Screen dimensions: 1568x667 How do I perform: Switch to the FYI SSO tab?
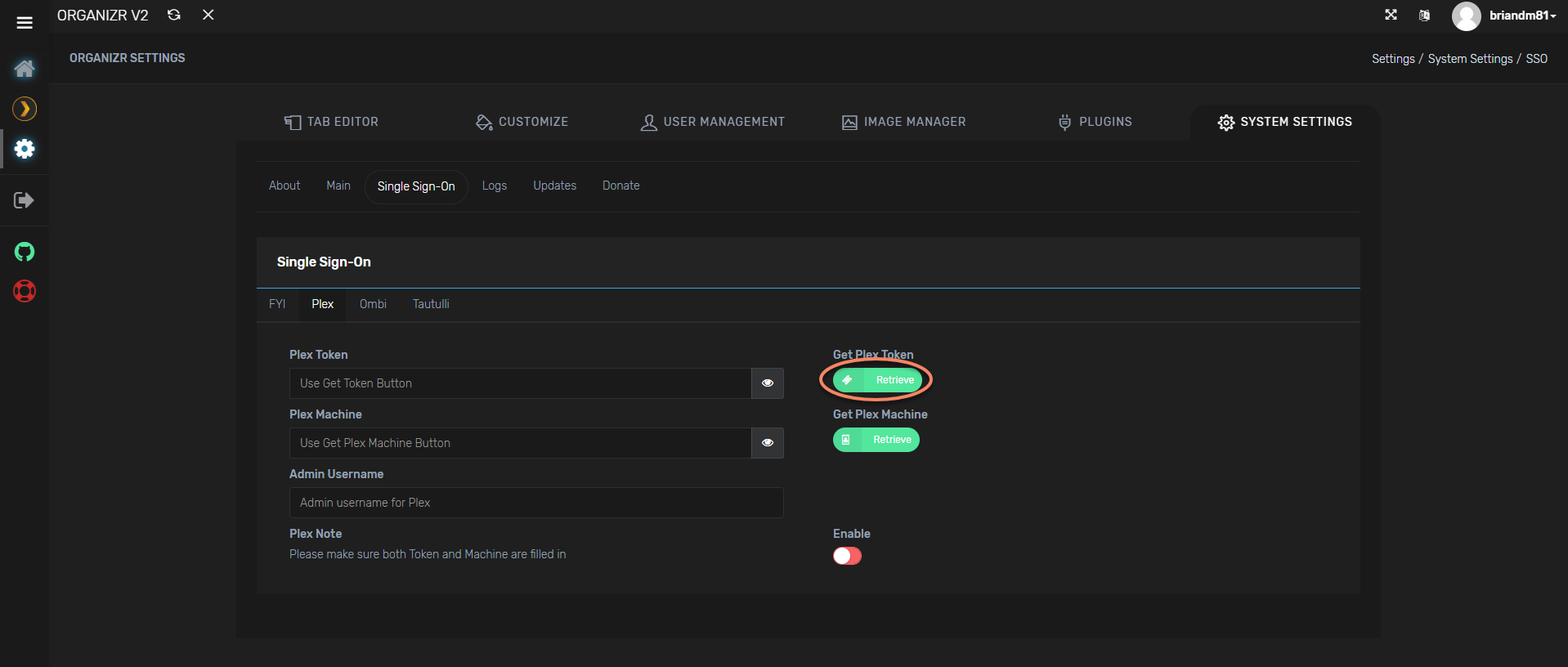pyautogui.click(x=277, y=304)
